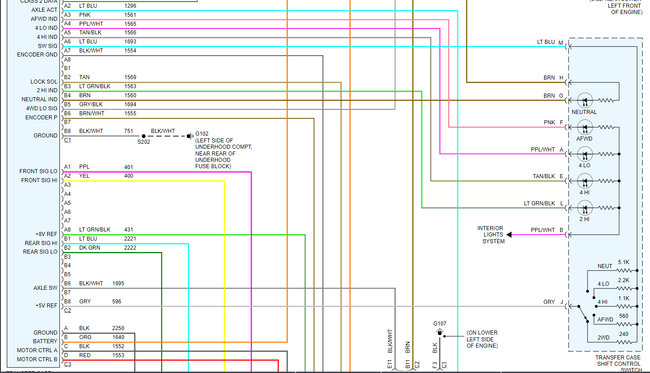
Task: Click circuit number 2221
Action: coord(130,239)
